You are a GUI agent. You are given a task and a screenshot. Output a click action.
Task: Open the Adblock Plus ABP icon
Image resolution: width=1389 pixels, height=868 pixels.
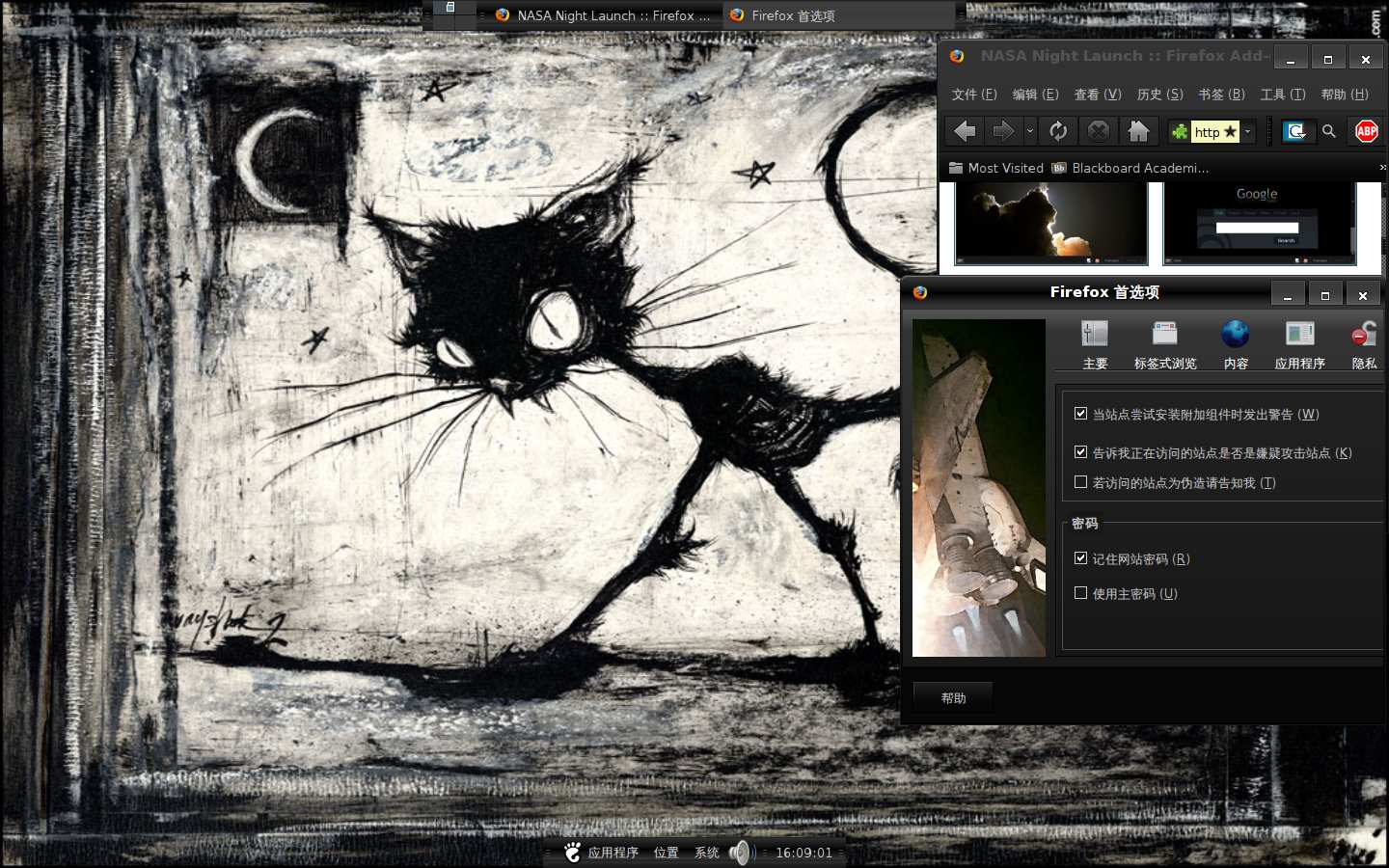(x=1367, y=131)
